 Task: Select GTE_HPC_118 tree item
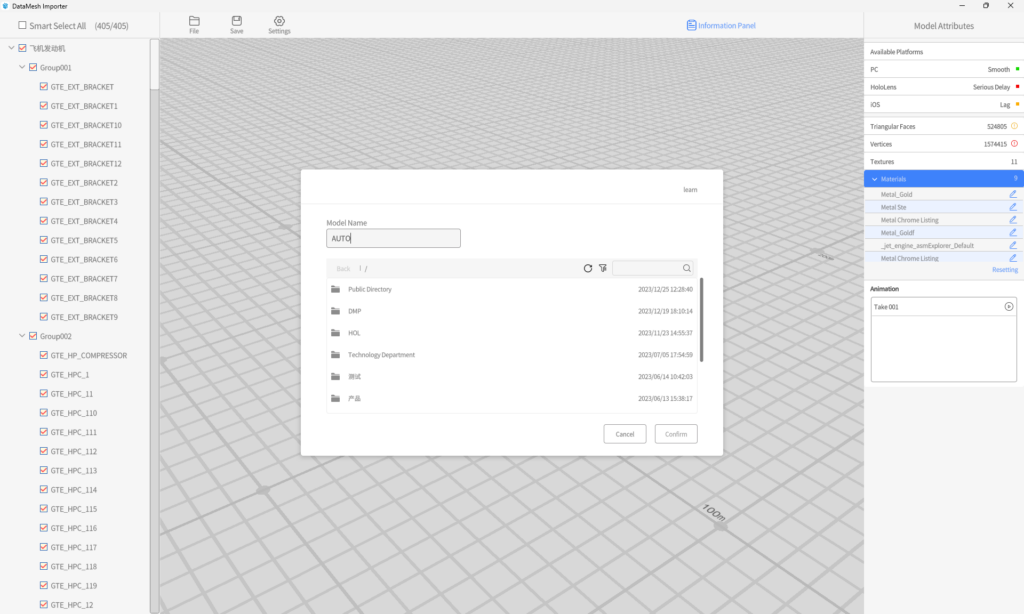74,566
